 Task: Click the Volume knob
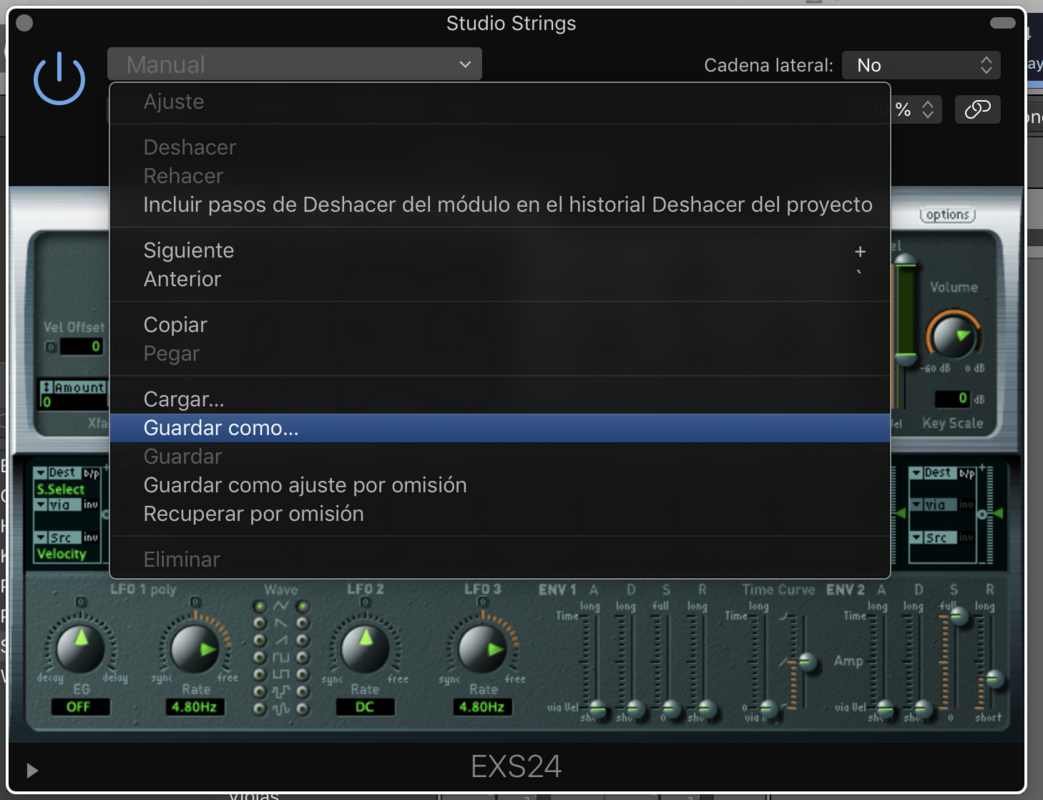pyautogui.click(x=953, y=336)
